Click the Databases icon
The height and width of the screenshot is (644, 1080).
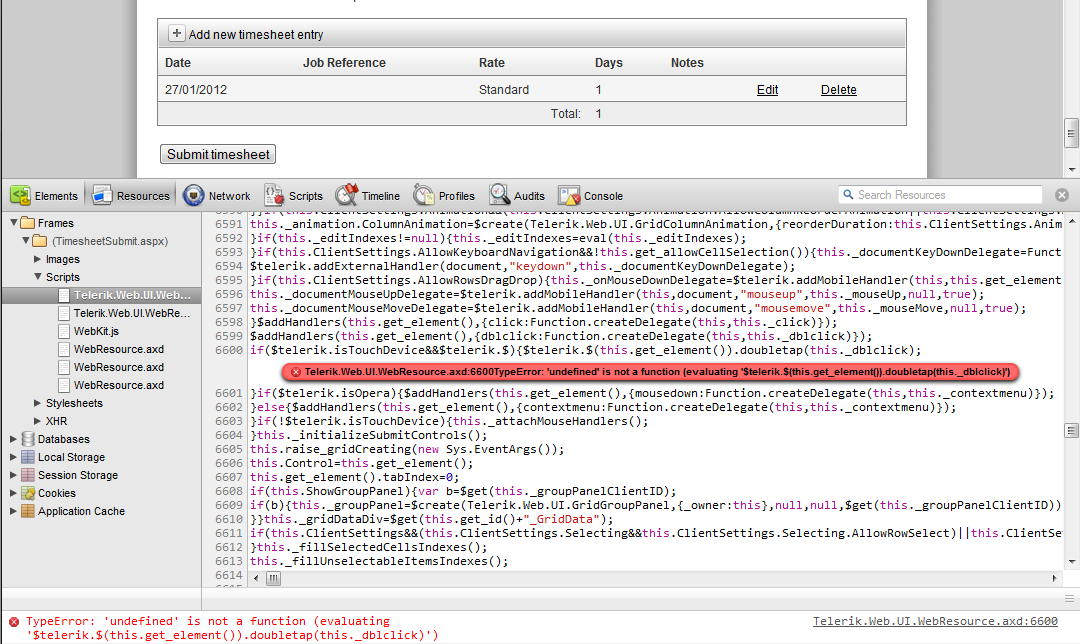[x=28, y=439]
